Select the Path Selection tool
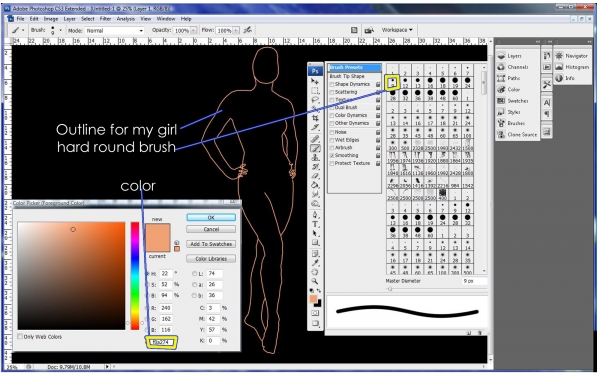The height and width of the screenshot is (377, 600). [x=315, y=233]
